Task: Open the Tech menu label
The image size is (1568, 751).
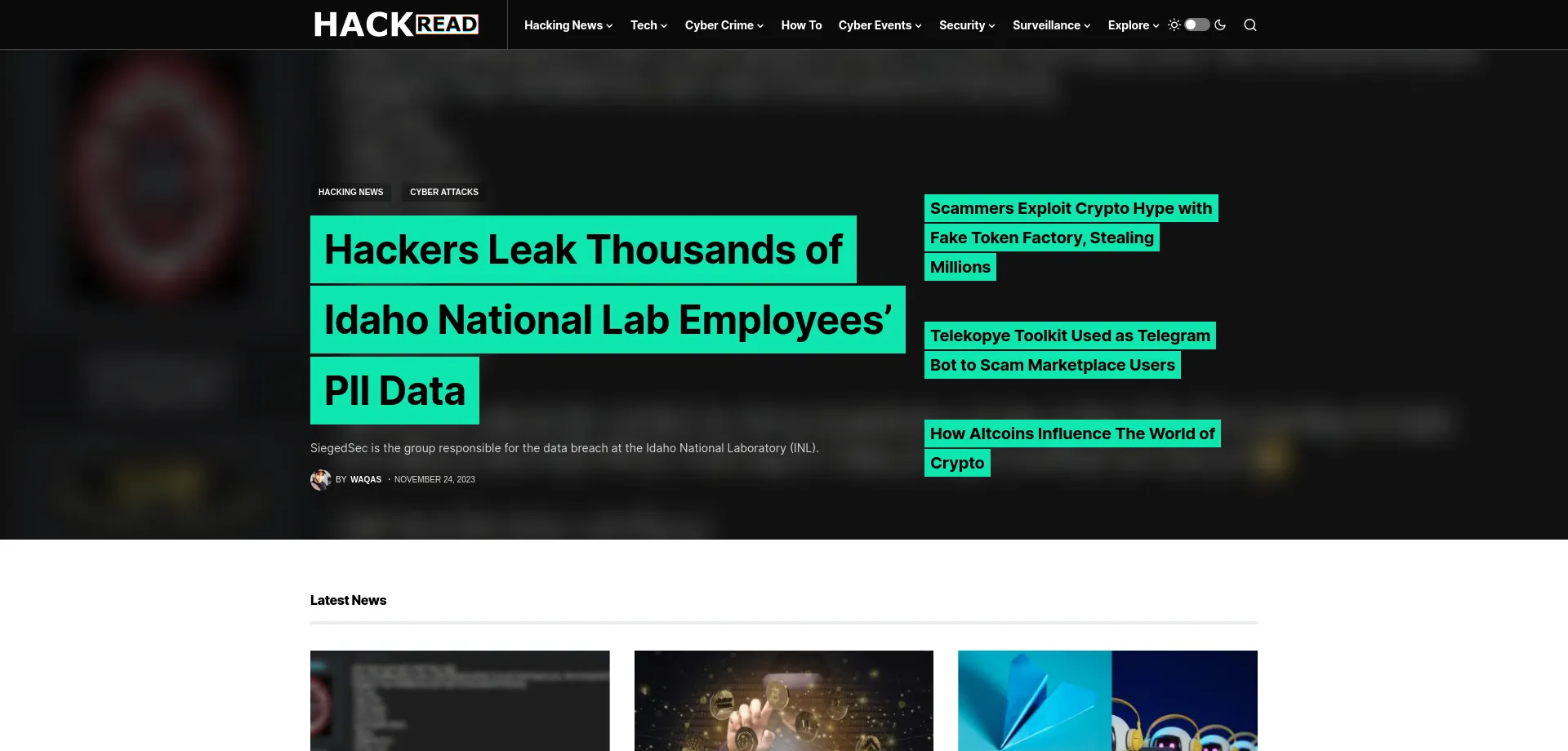Action: 644,25
